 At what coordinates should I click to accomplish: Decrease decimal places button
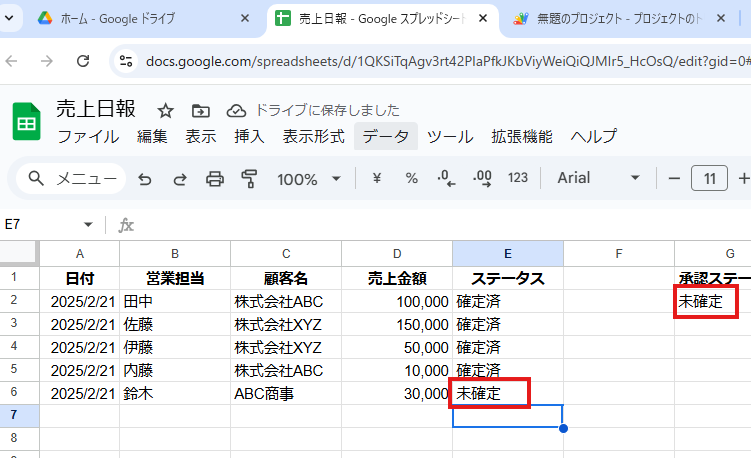click(x=446, y=178)
